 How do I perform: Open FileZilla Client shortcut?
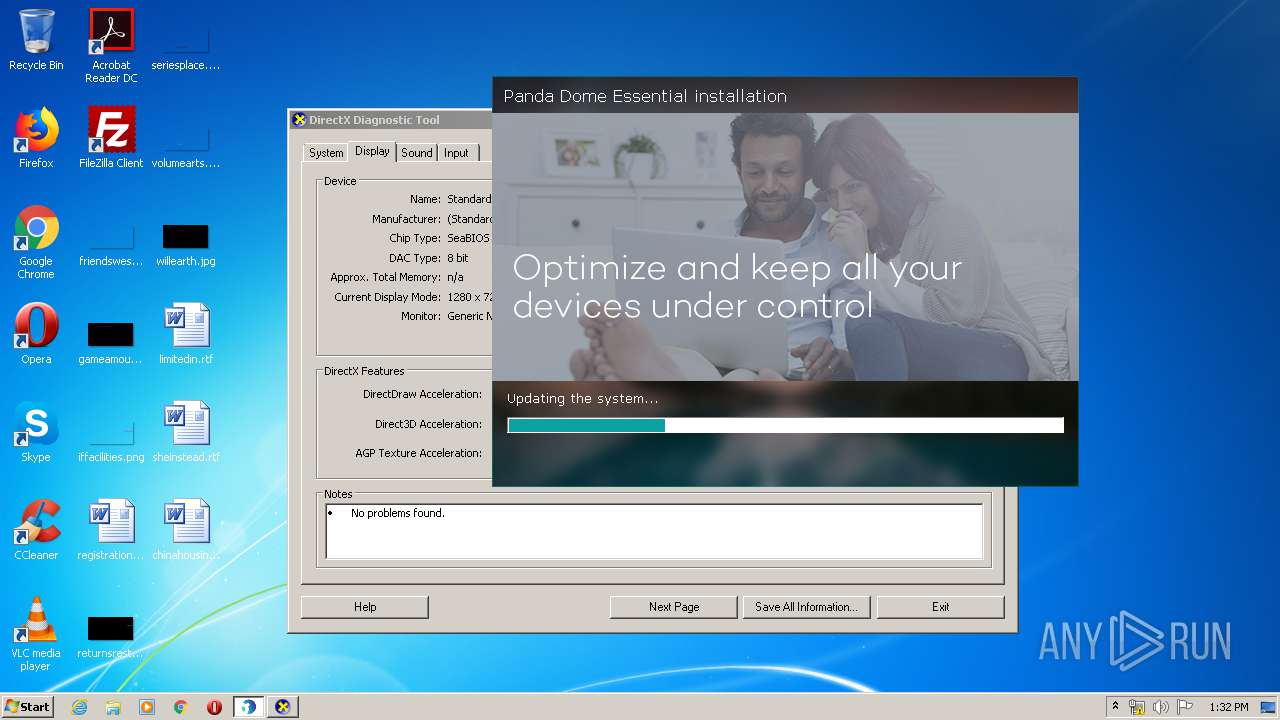(111, 138)
